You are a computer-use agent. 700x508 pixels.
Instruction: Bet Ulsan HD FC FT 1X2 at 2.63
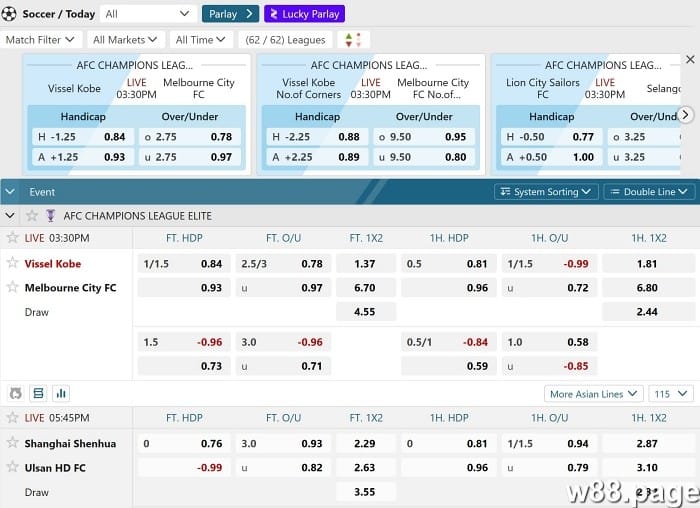[x=366, y=468]
